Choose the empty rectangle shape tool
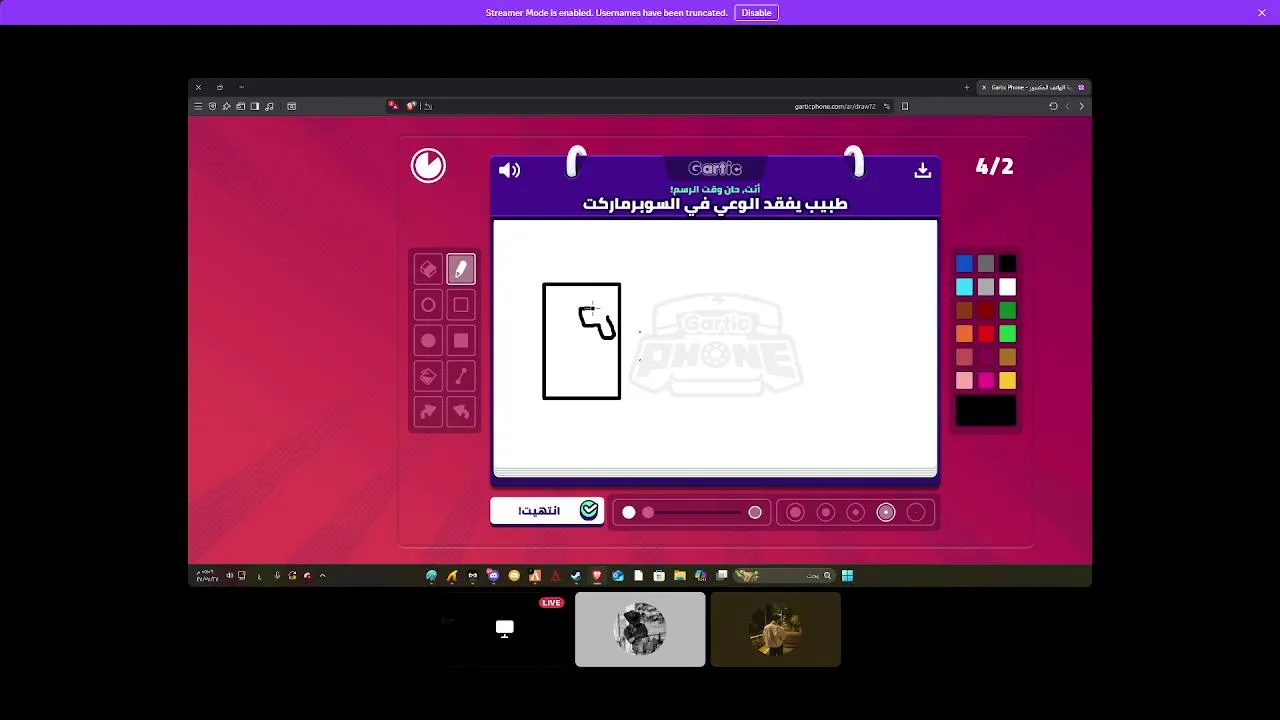 461,305
